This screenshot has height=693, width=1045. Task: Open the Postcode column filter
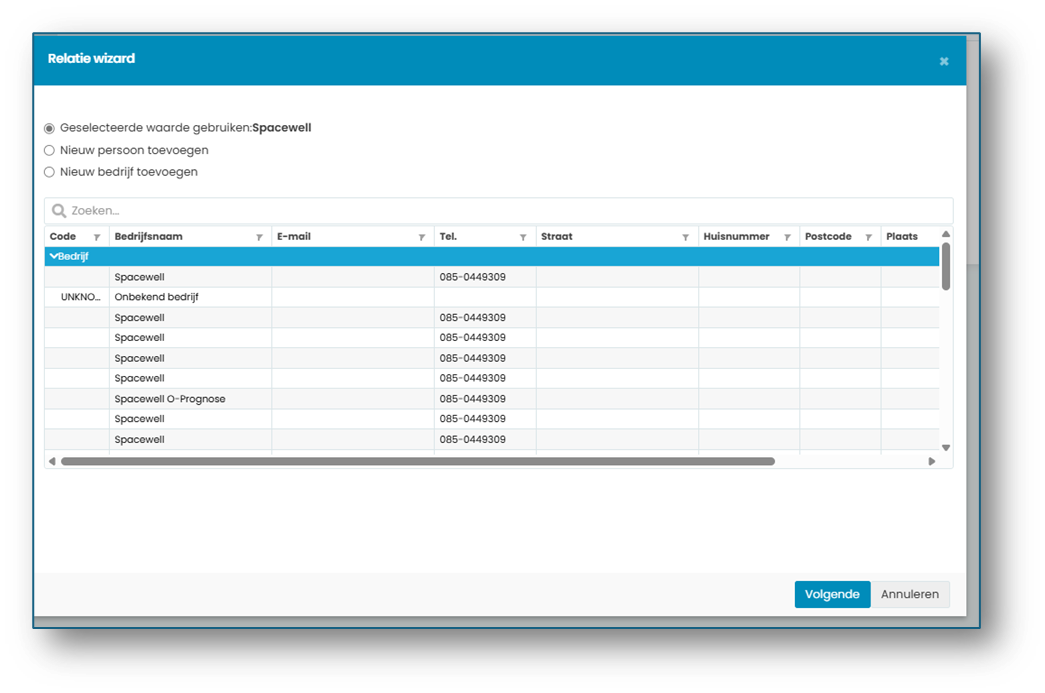(x=868, y=237)
